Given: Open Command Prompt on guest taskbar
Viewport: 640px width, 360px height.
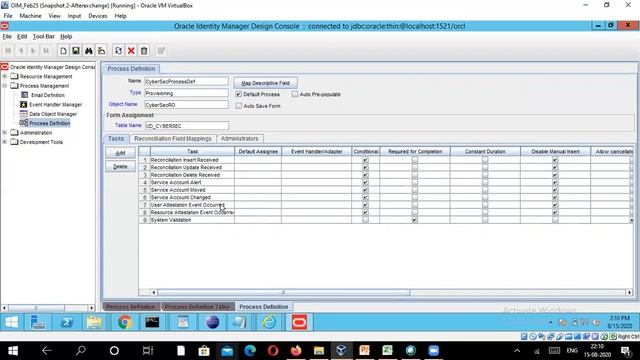Looking at the screenshot, I should 152,322.
